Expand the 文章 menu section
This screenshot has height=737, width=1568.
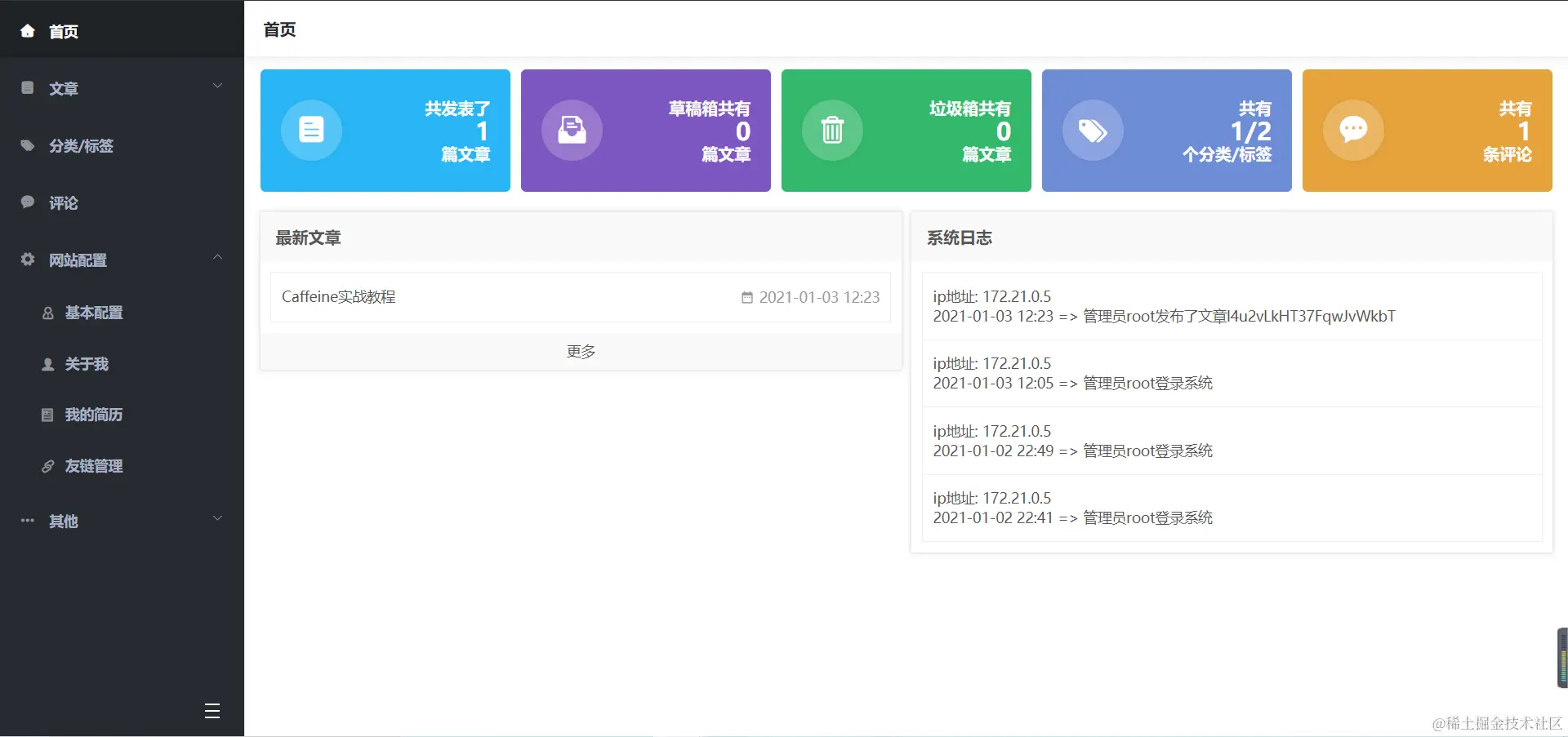[x=217, y=85]
